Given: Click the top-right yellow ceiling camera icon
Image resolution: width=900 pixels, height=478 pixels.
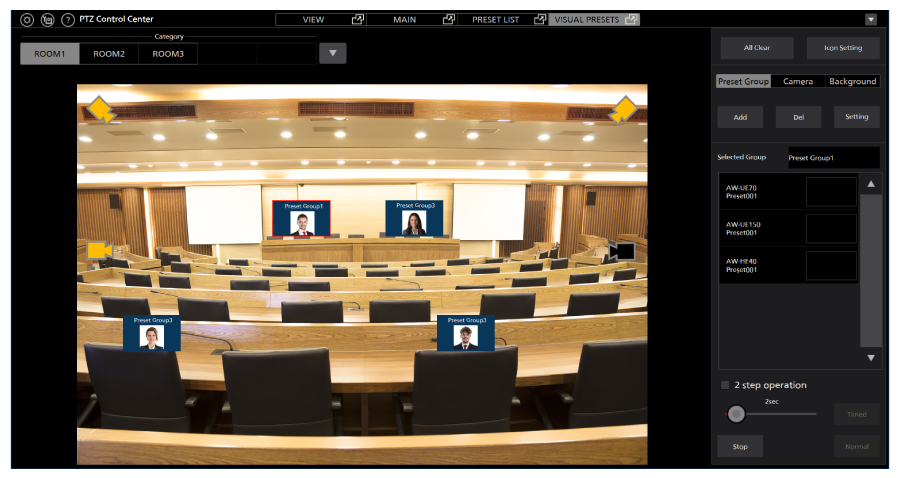Looking at the screenshot, I should point(623,110).
